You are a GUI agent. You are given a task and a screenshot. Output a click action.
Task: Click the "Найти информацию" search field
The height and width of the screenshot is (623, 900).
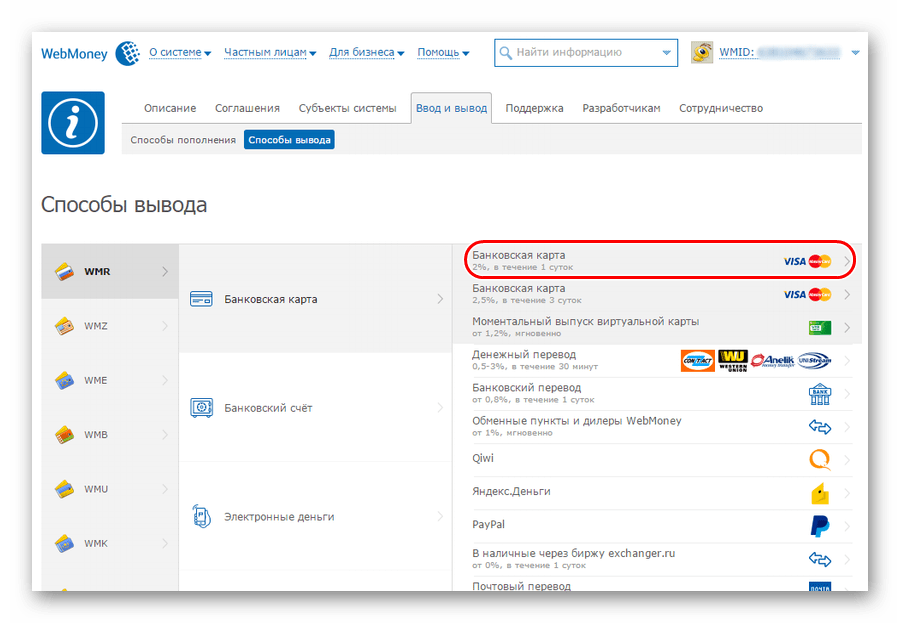tap(580, 53)
